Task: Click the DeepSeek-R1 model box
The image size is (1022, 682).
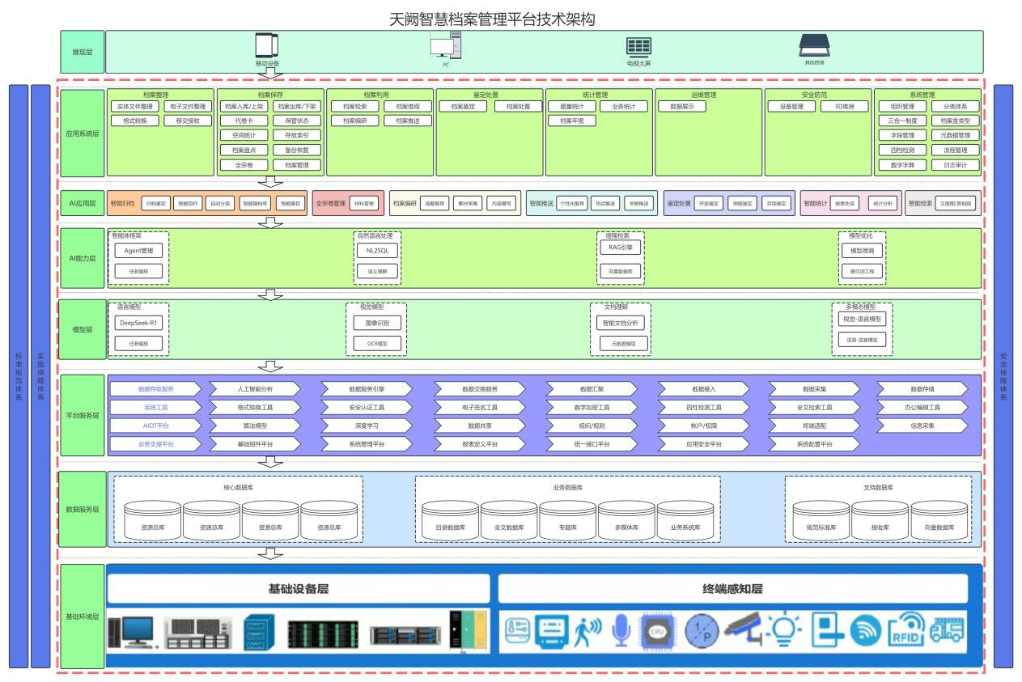Action: [138, 323]
